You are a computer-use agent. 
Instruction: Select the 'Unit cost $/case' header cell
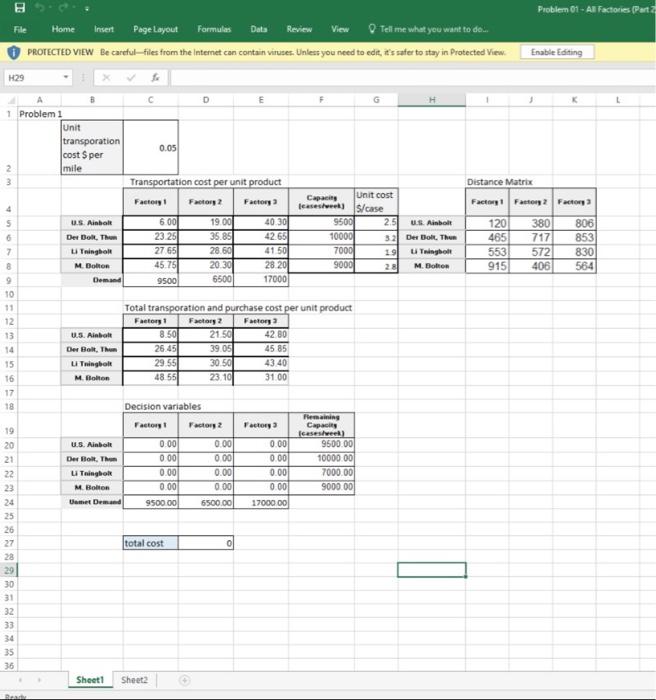click(x=376, y=202)
